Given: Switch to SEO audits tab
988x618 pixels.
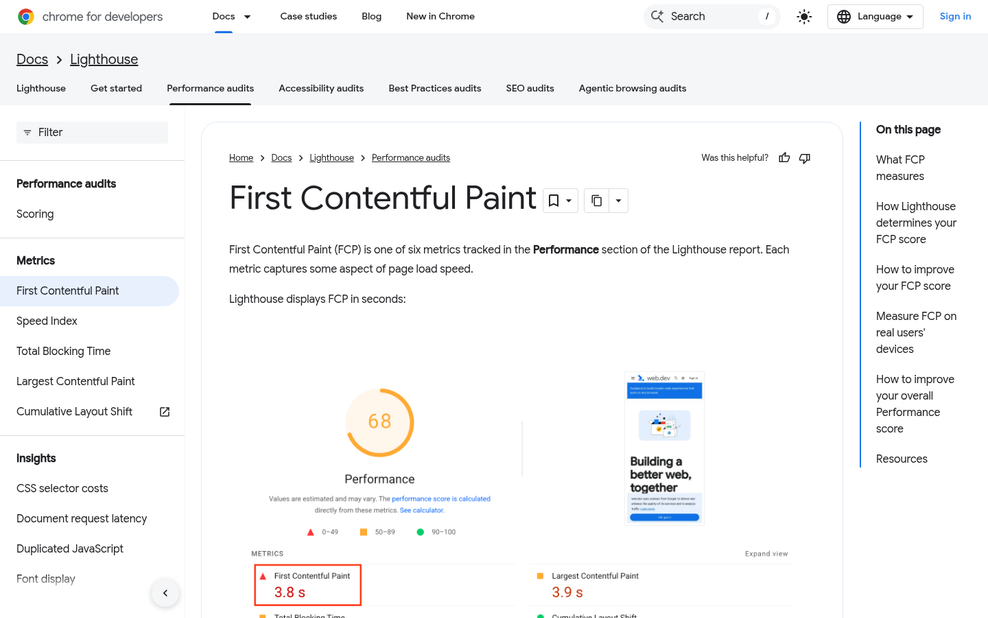Looking at the screenshot, I should (x=530, y=88).
